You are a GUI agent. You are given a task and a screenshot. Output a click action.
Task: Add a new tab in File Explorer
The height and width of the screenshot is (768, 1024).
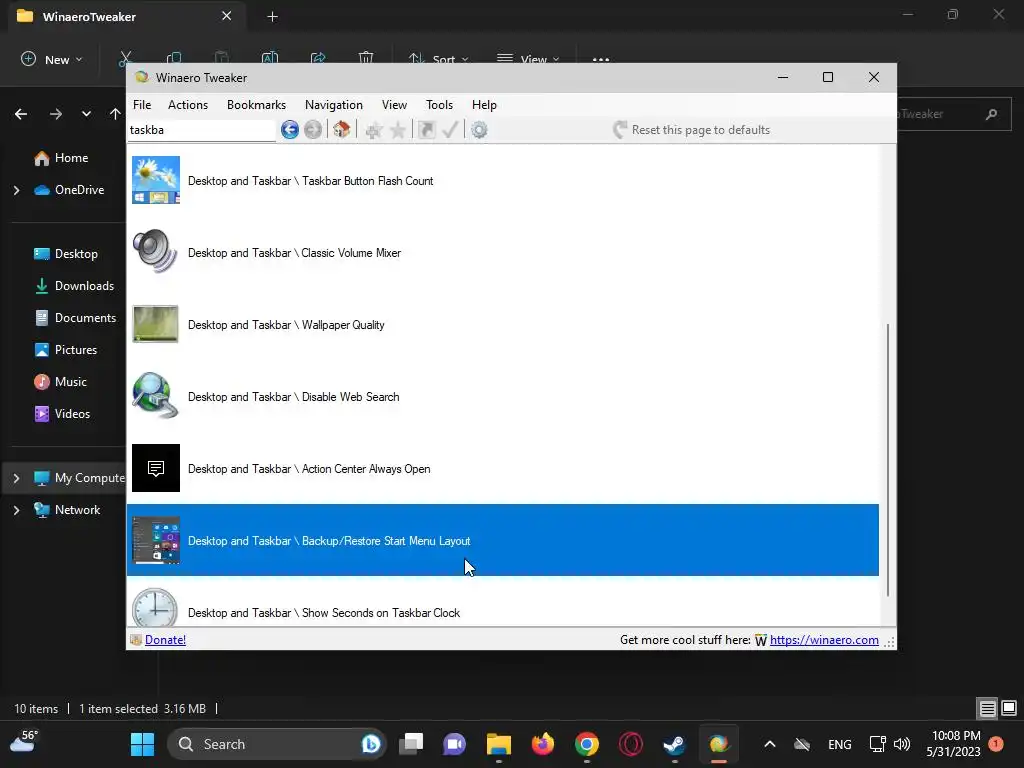(273, 17)
